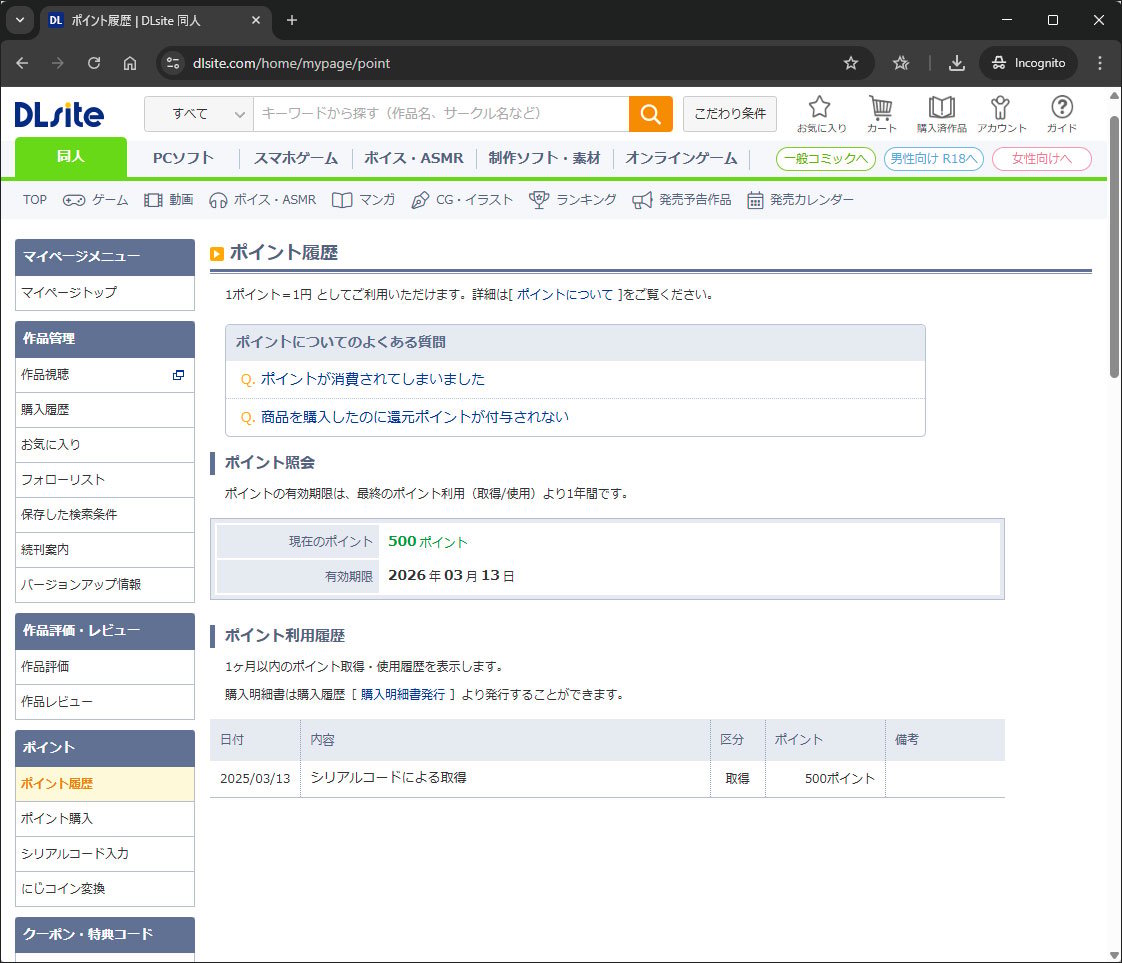Select the オンラインゲーム tab

click(x=680, y=158)
